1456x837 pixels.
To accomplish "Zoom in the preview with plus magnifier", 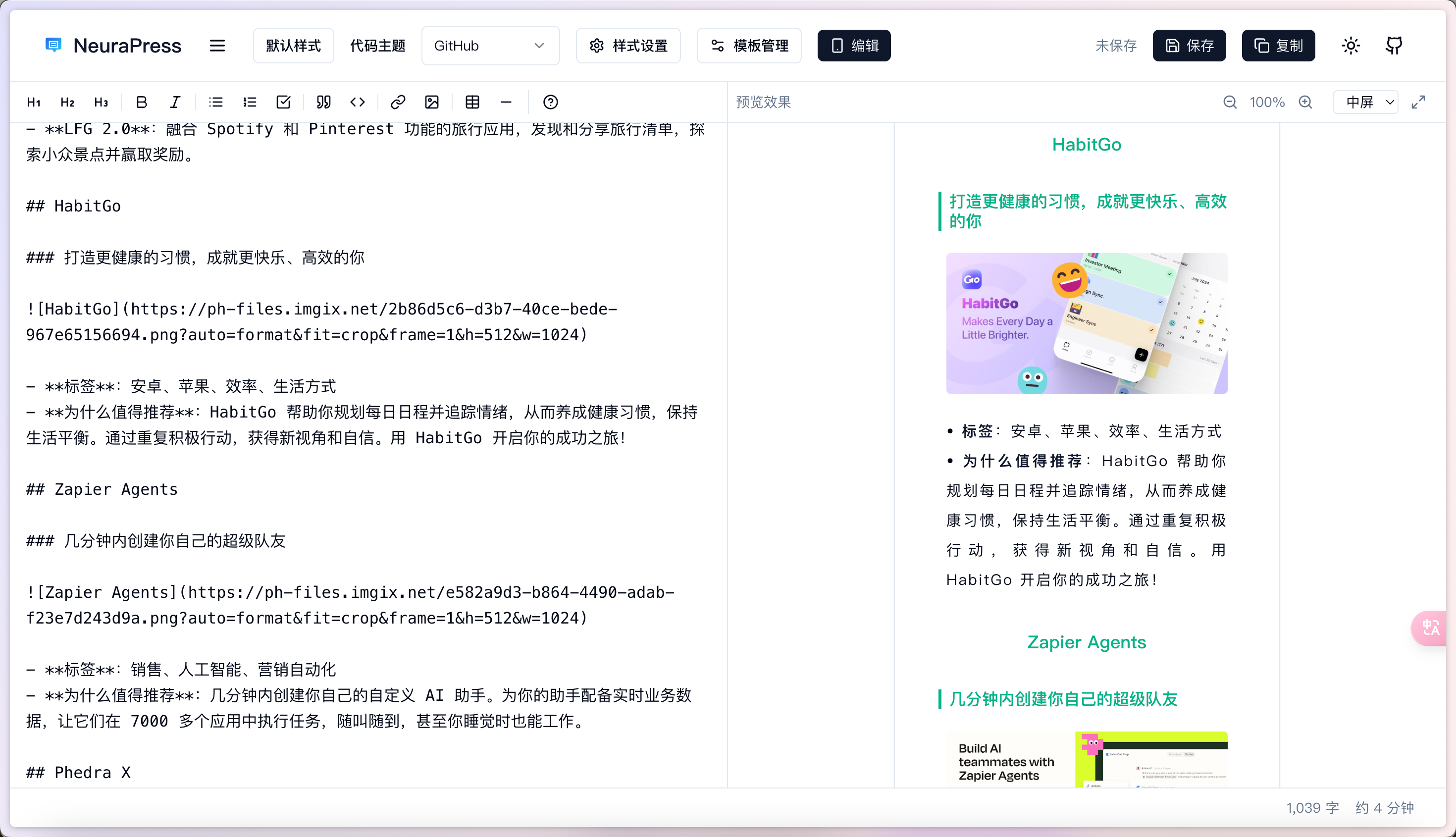I will coord(1305,103).
